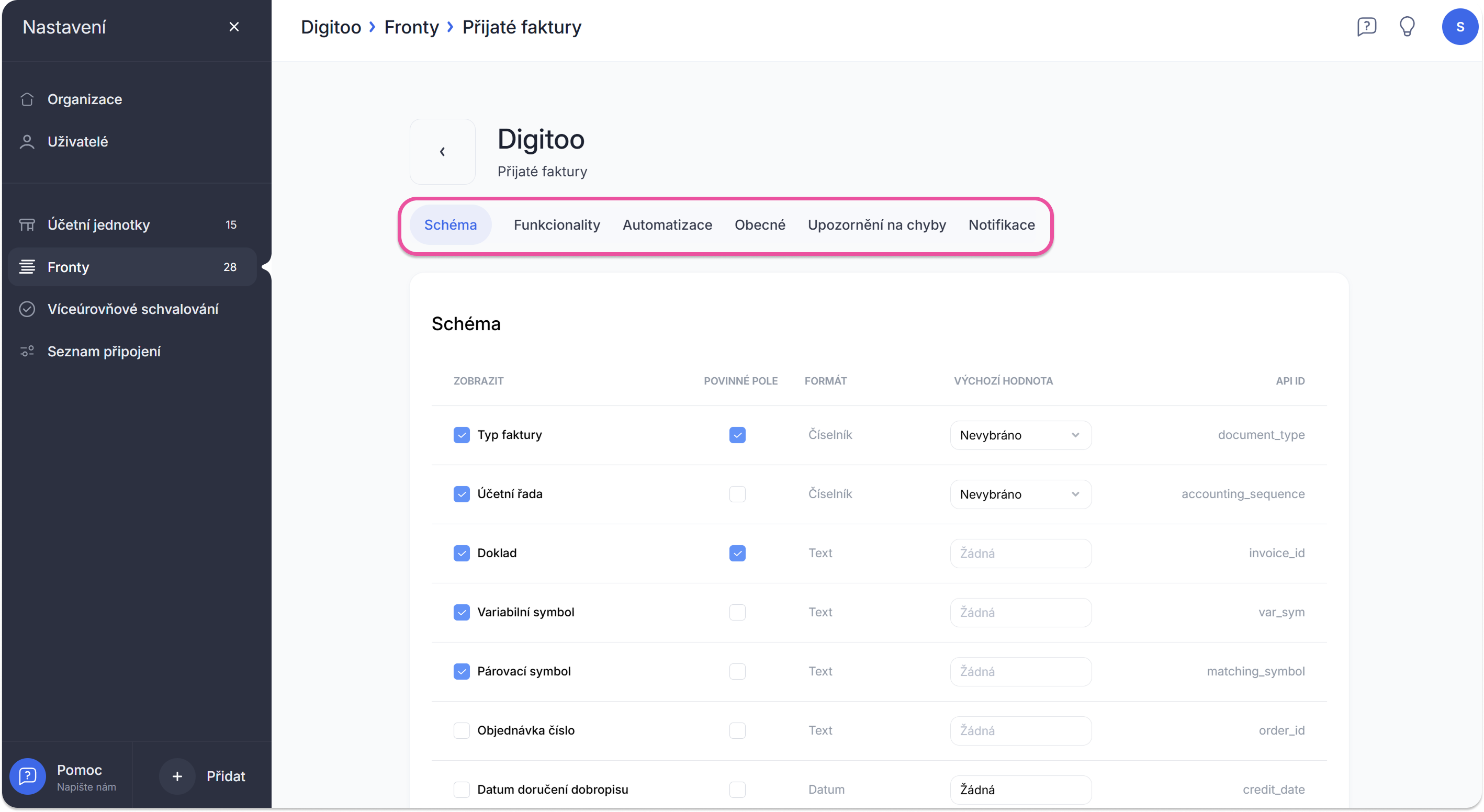
Task: Uncheck the Typ faktury display checkbox
Action: click(x=462, y=435)
